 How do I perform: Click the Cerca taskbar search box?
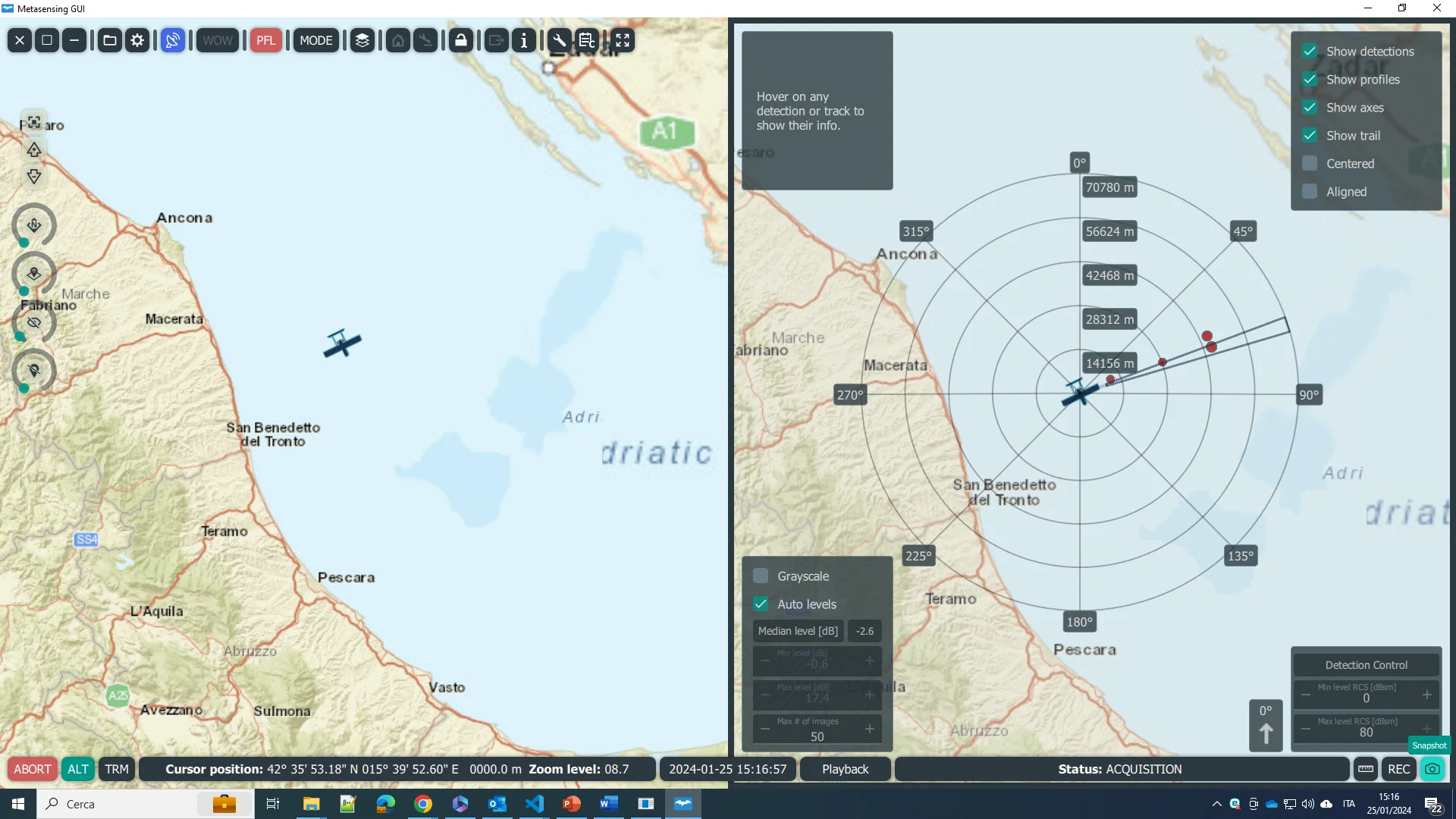146,804
